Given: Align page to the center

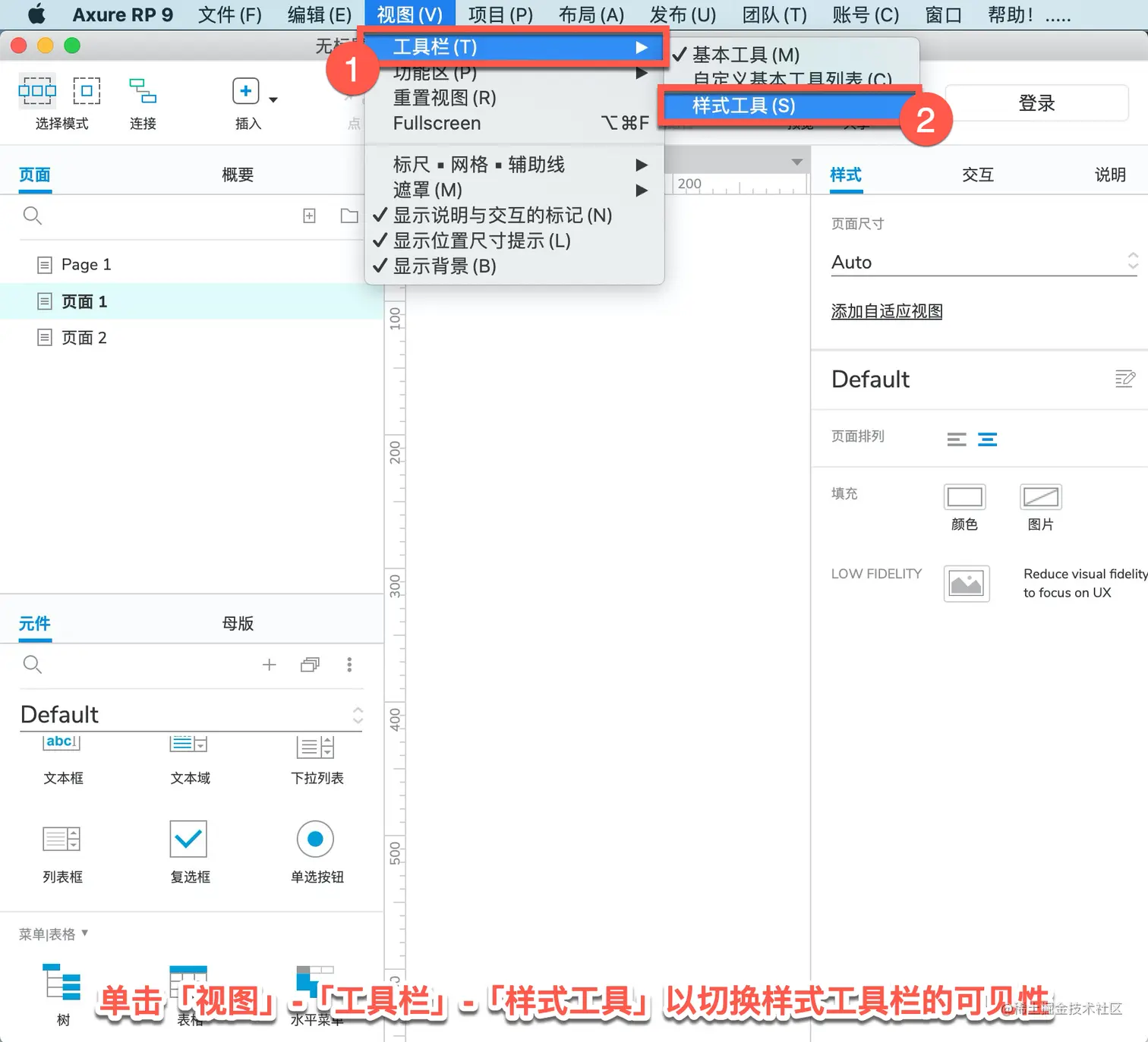Looking at the screenshot, I should [x=987, y=439].
